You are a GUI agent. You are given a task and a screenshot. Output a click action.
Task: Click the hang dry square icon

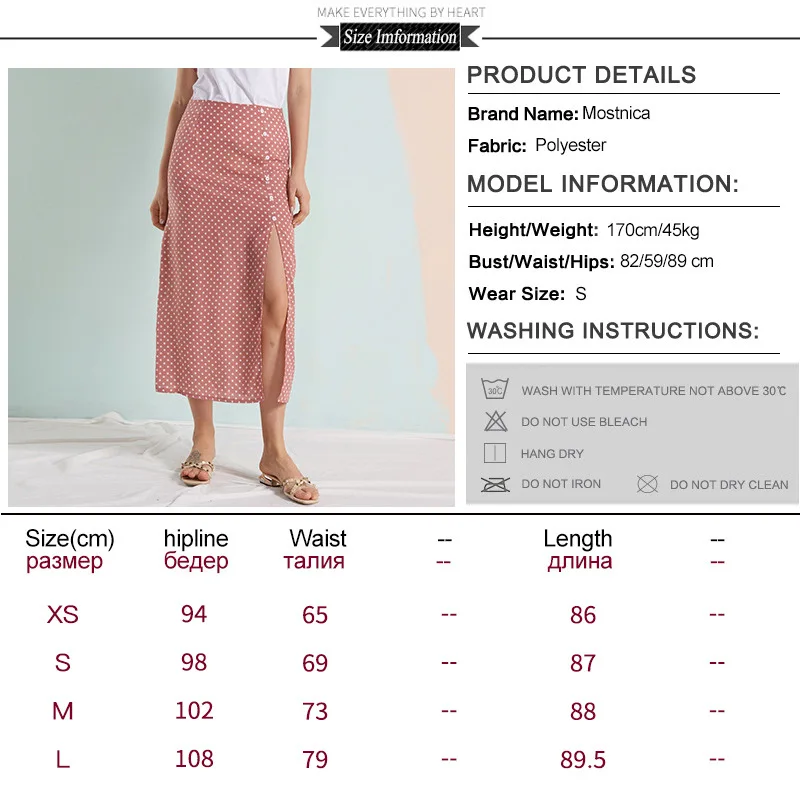click(x=494, y=453)
